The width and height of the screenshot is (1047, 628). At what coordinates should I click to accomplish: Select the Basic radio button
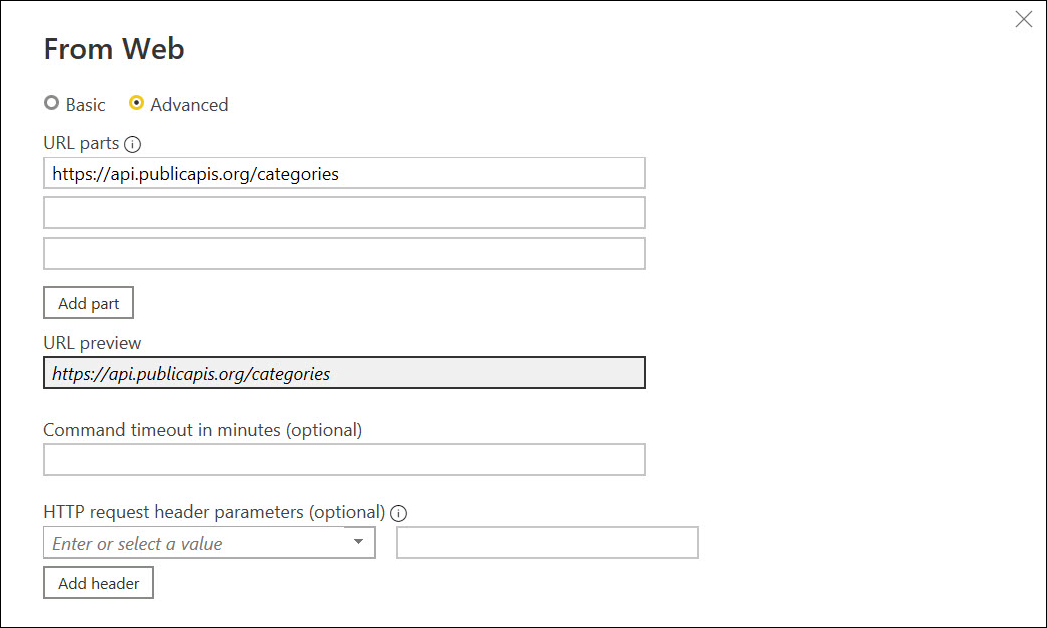pos(52,103)
